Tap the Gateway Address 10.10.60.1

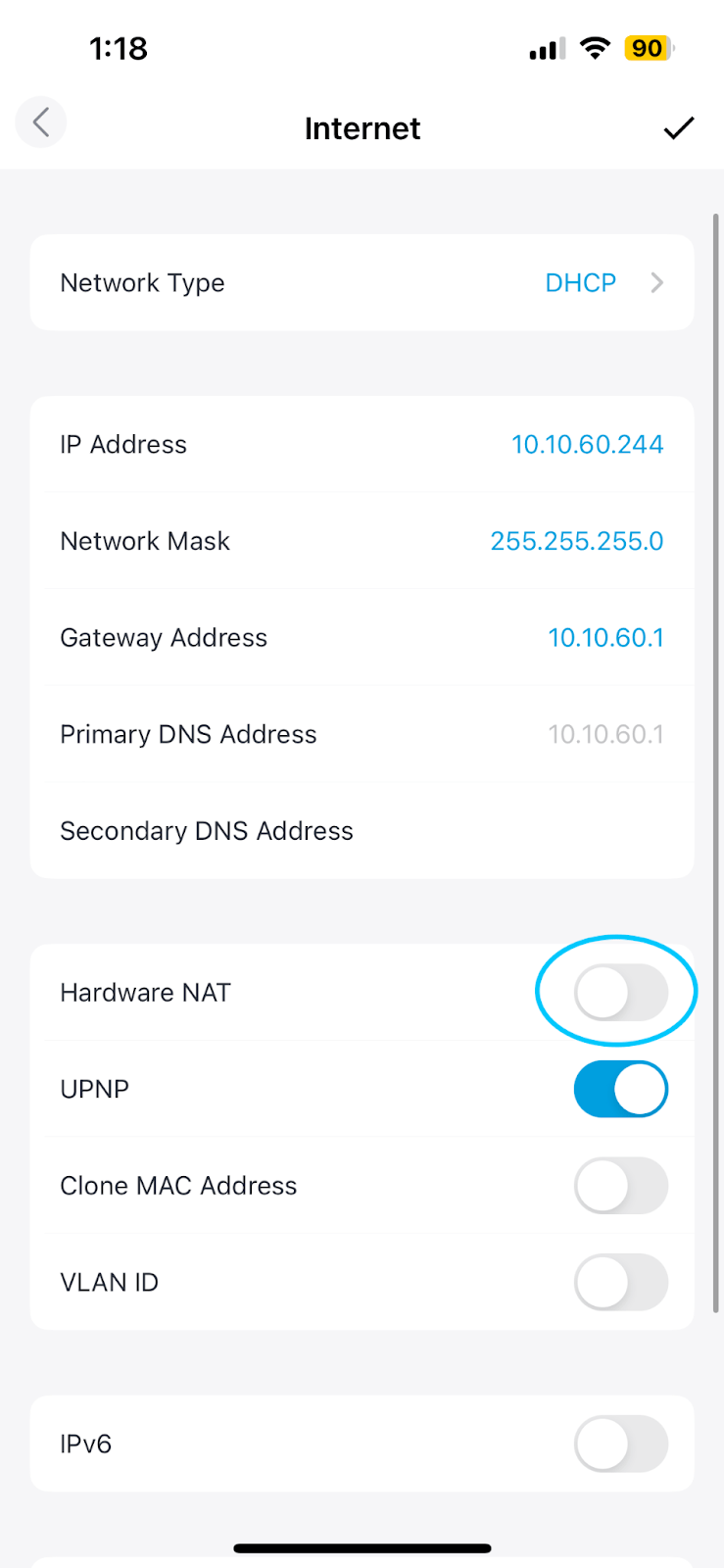click(606, 637)
